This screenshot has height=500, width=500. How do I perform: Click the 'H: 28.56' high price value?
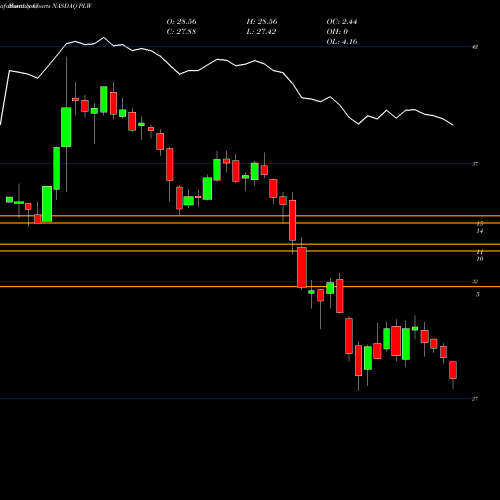(262, 22)
